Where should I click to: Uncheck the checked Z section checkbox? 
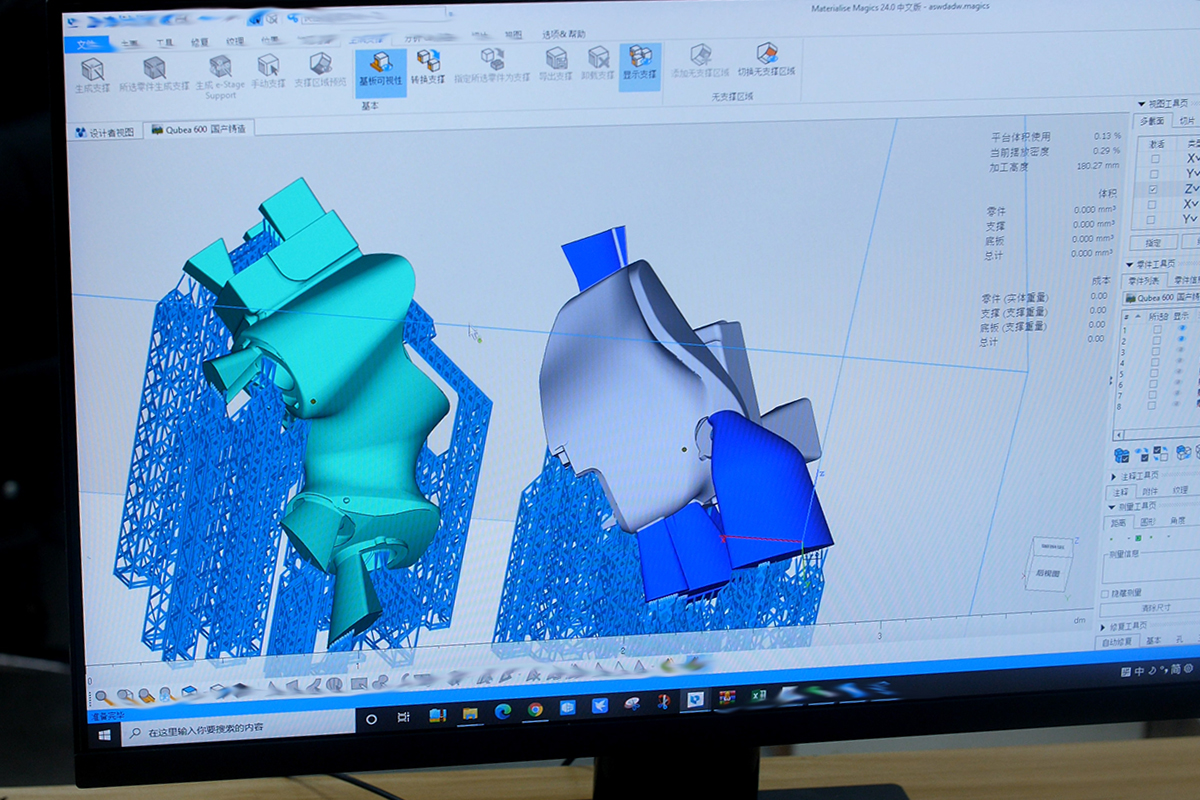click(x=1154, y=189)
